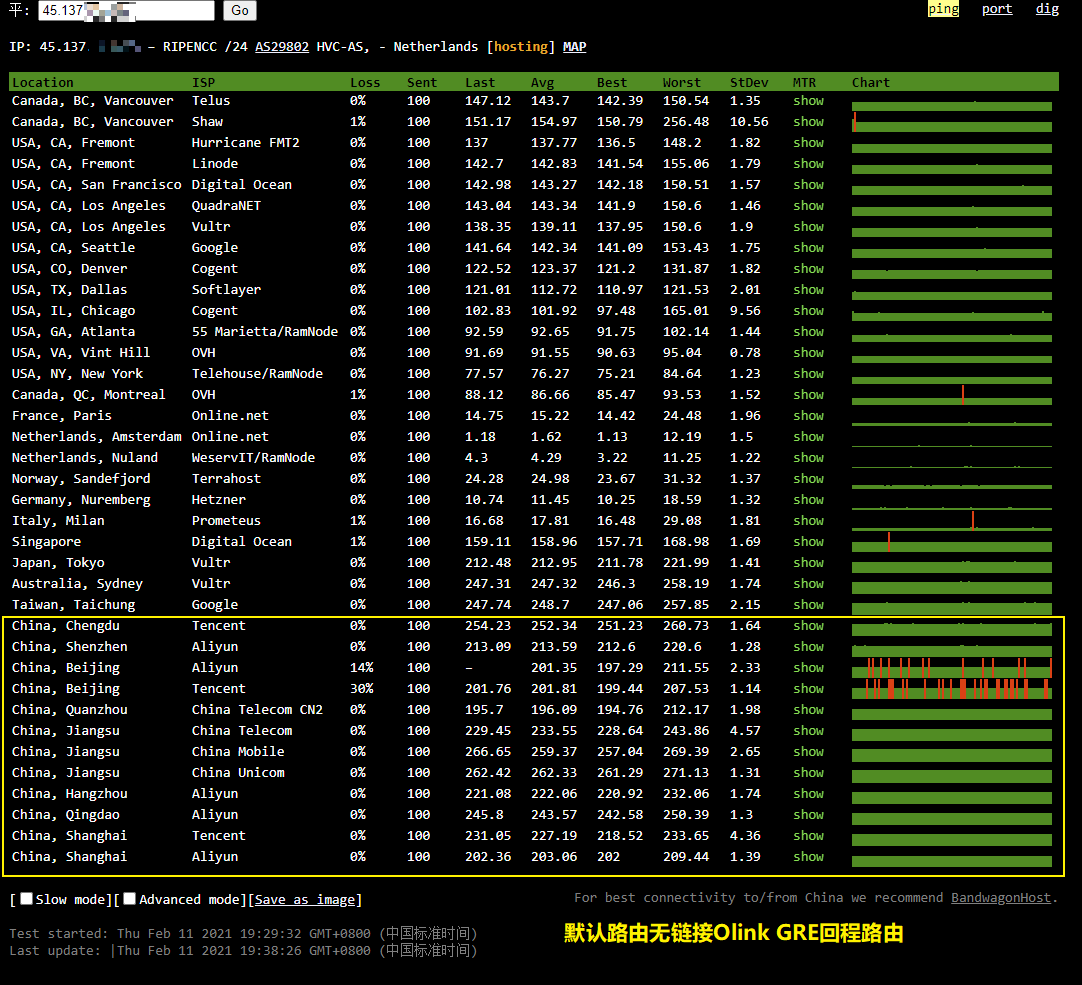Image resolution: width=1082 pixels, height=985 pixels.
Task: Click the Last update timestamp line
Action: 243,950
